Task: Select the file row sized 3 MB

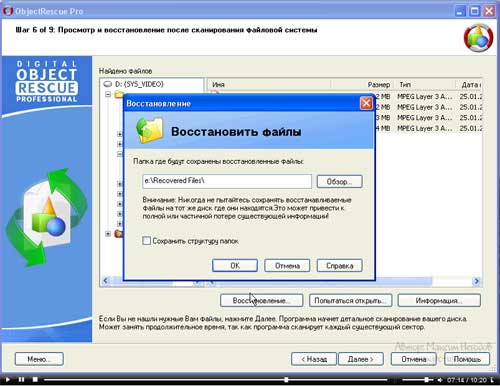Action: tap(428, 118)
